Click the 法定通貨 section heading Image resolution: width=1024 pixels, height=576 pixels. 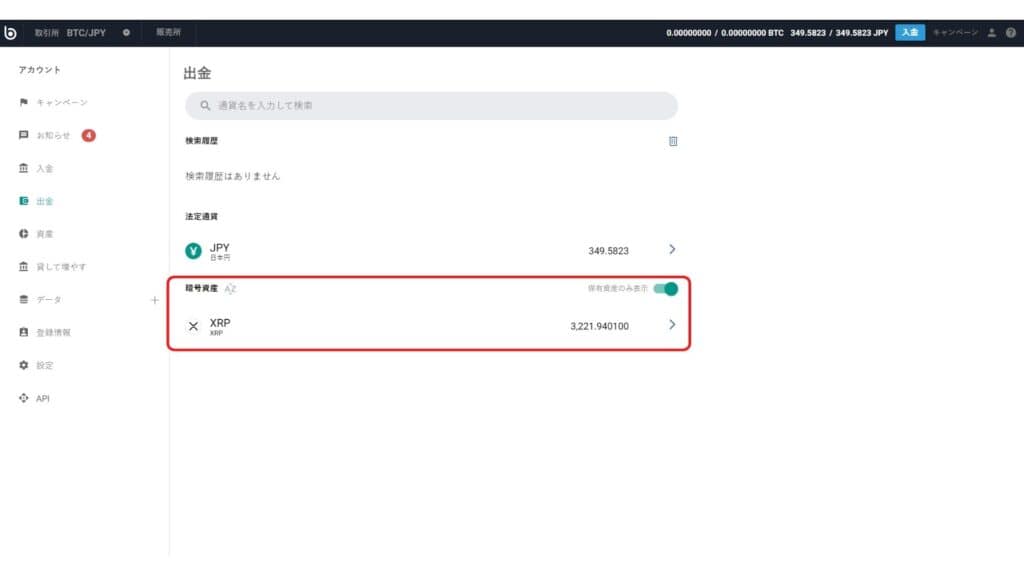(201, 216)
